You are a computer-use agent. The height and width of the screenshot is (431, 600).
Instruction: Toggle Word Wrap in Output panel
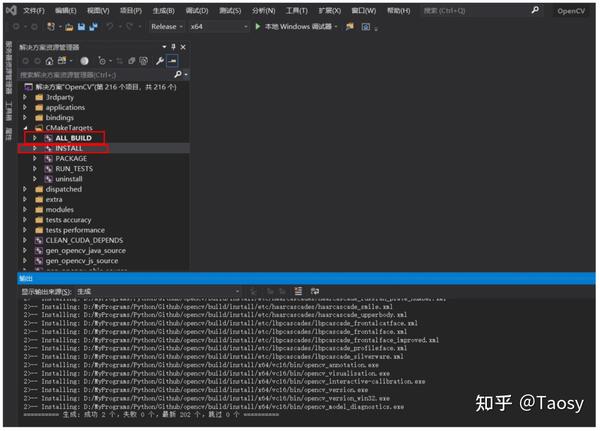[315, 291]
